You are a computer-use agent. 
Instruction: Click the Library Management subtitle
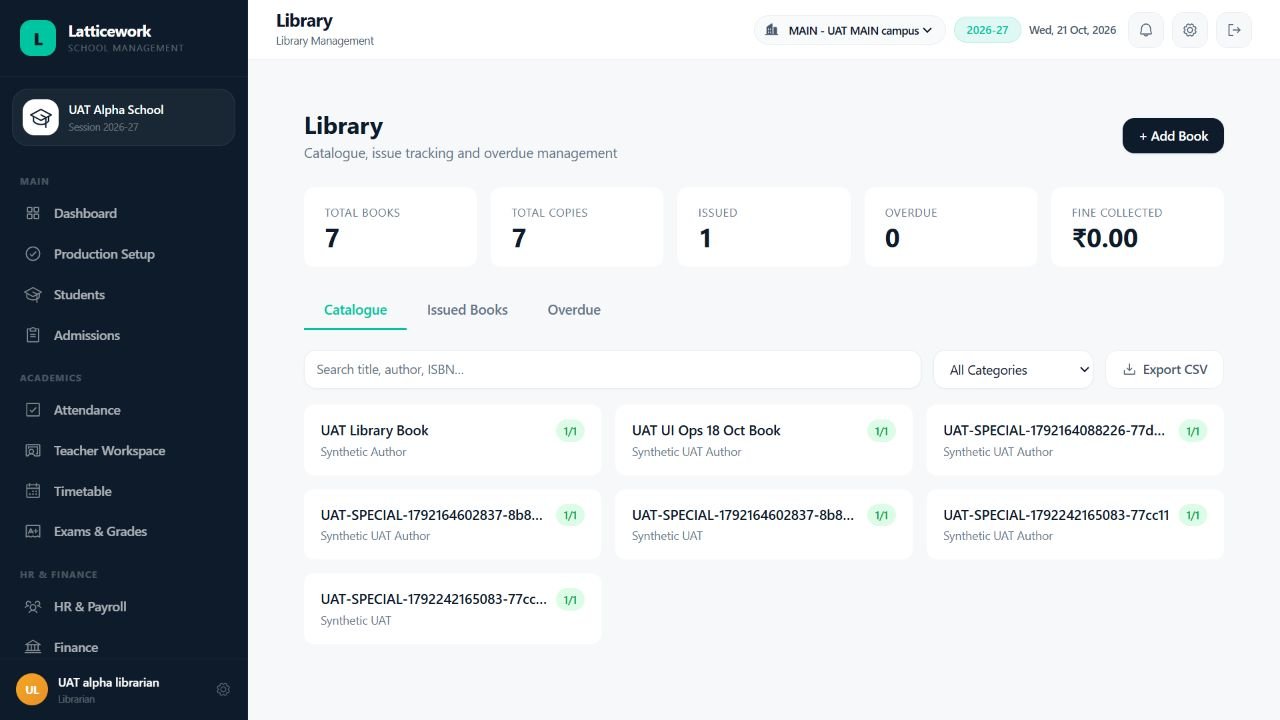(325, 41)
